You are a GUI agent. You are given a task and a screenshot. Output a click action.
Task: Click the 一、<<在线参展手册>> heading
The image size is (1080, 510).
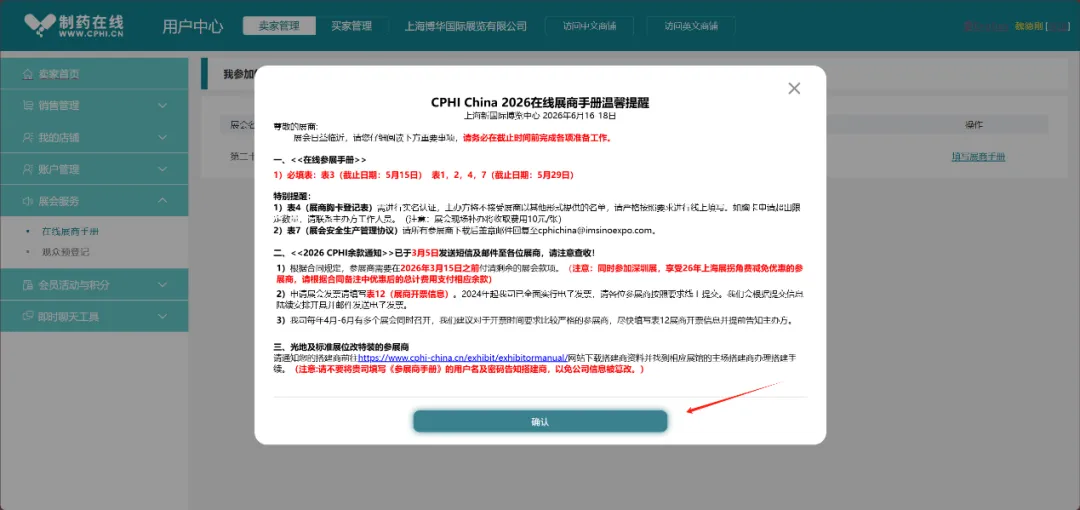click(x=320, y=159)
